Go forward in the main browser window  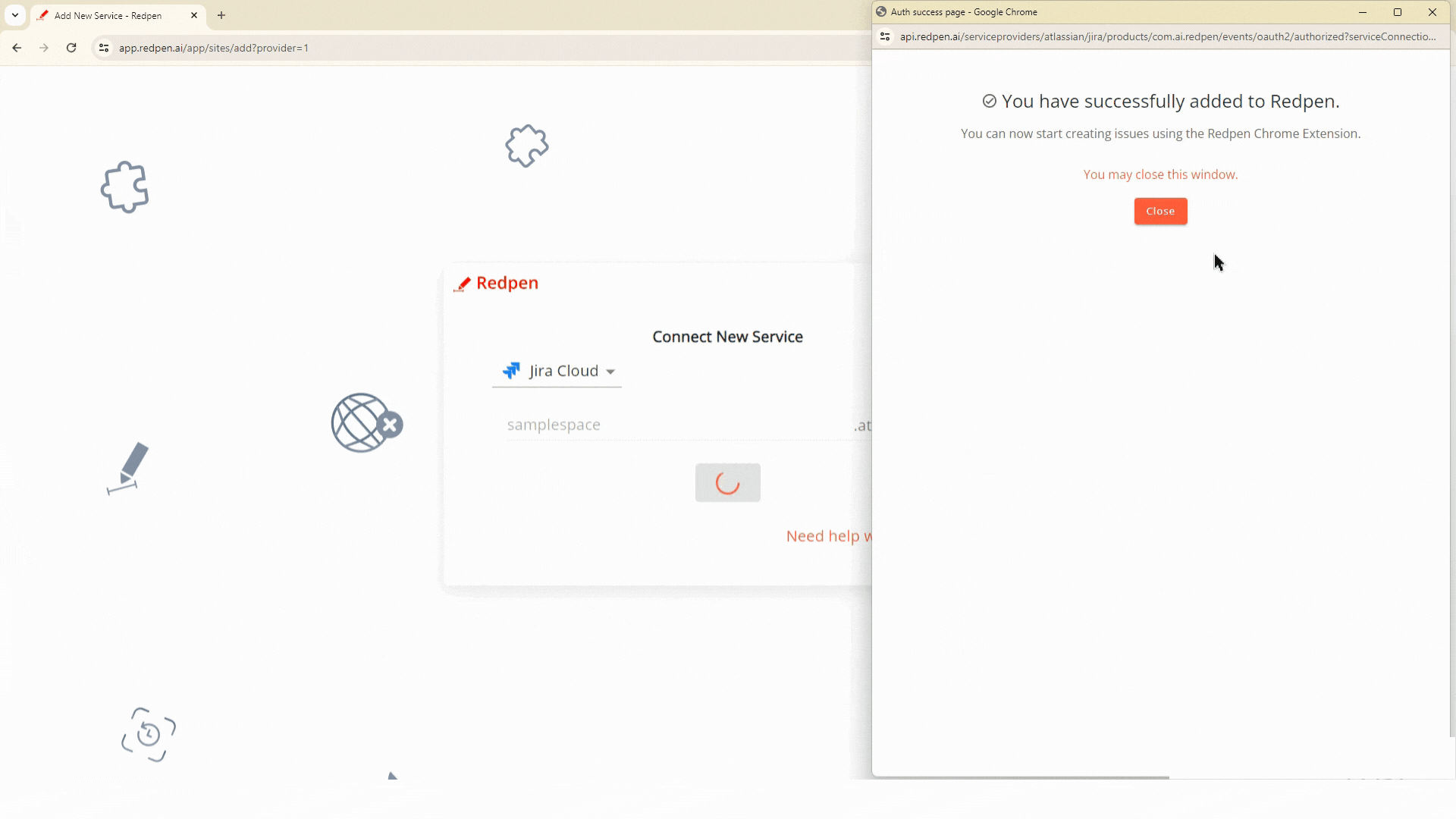tap(44, 48)
